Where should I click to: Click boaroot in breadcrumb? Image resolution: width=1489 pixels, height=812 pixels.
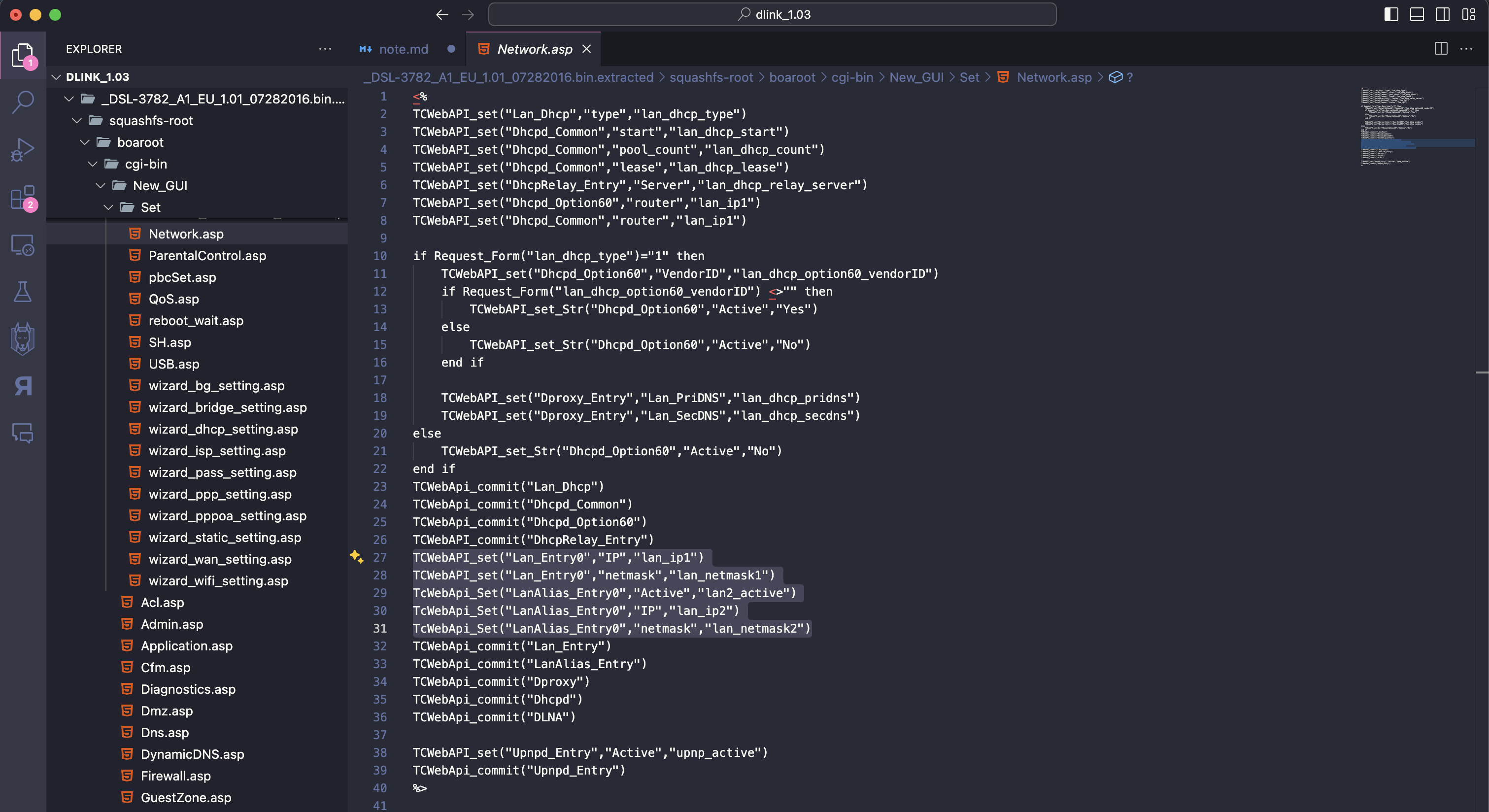(792, 77)
